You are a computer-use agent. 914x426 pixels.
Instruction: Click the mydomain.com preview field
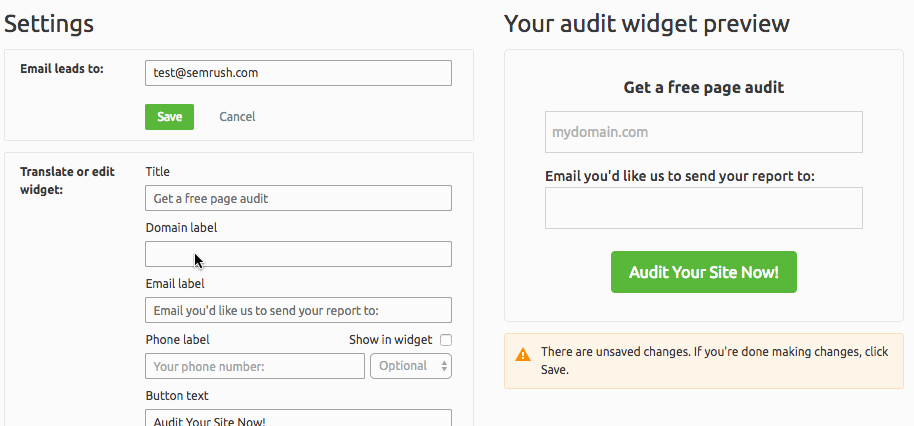[704, 132]
